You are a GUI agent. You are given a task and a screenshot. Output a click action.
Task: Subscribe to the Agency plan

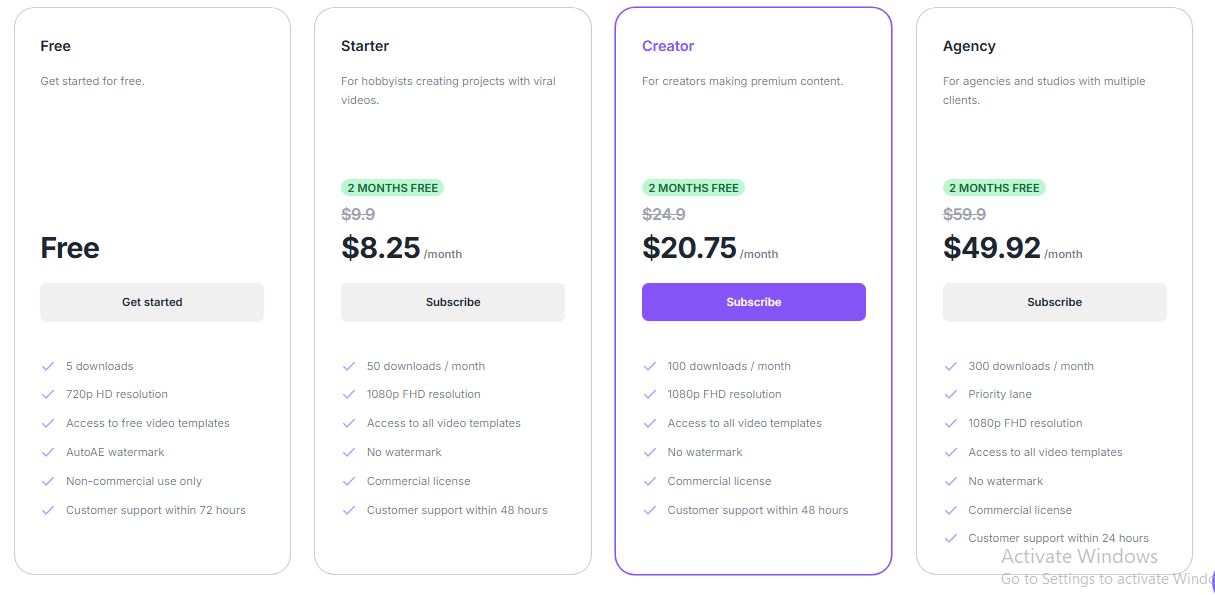pos(1054,302)
